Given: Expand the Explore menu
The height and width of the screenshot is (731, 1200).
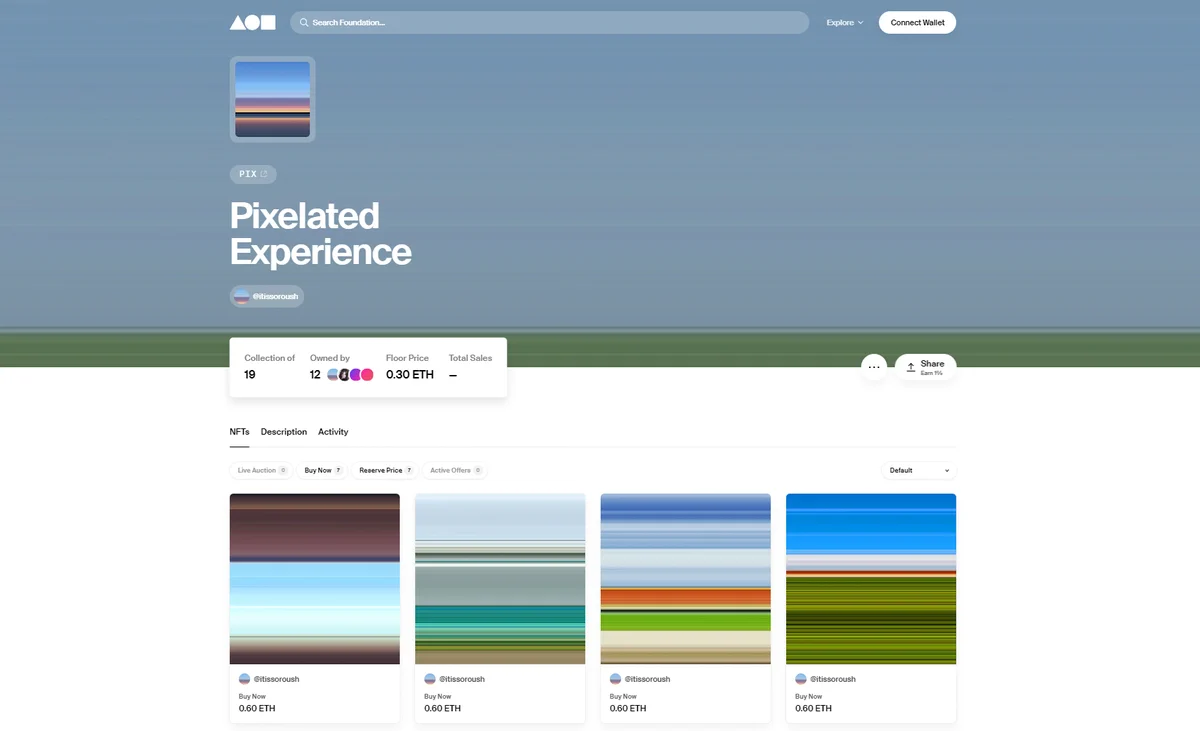Looking at the screenshot, I should click(845, 22).
